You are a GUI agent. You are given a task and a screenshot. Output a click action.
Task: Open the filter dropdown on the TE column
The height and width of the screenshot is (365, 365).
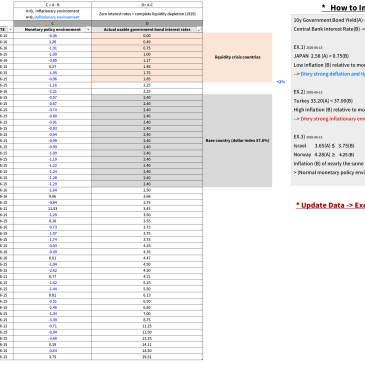pyautogui.click(x=10, y=30)
